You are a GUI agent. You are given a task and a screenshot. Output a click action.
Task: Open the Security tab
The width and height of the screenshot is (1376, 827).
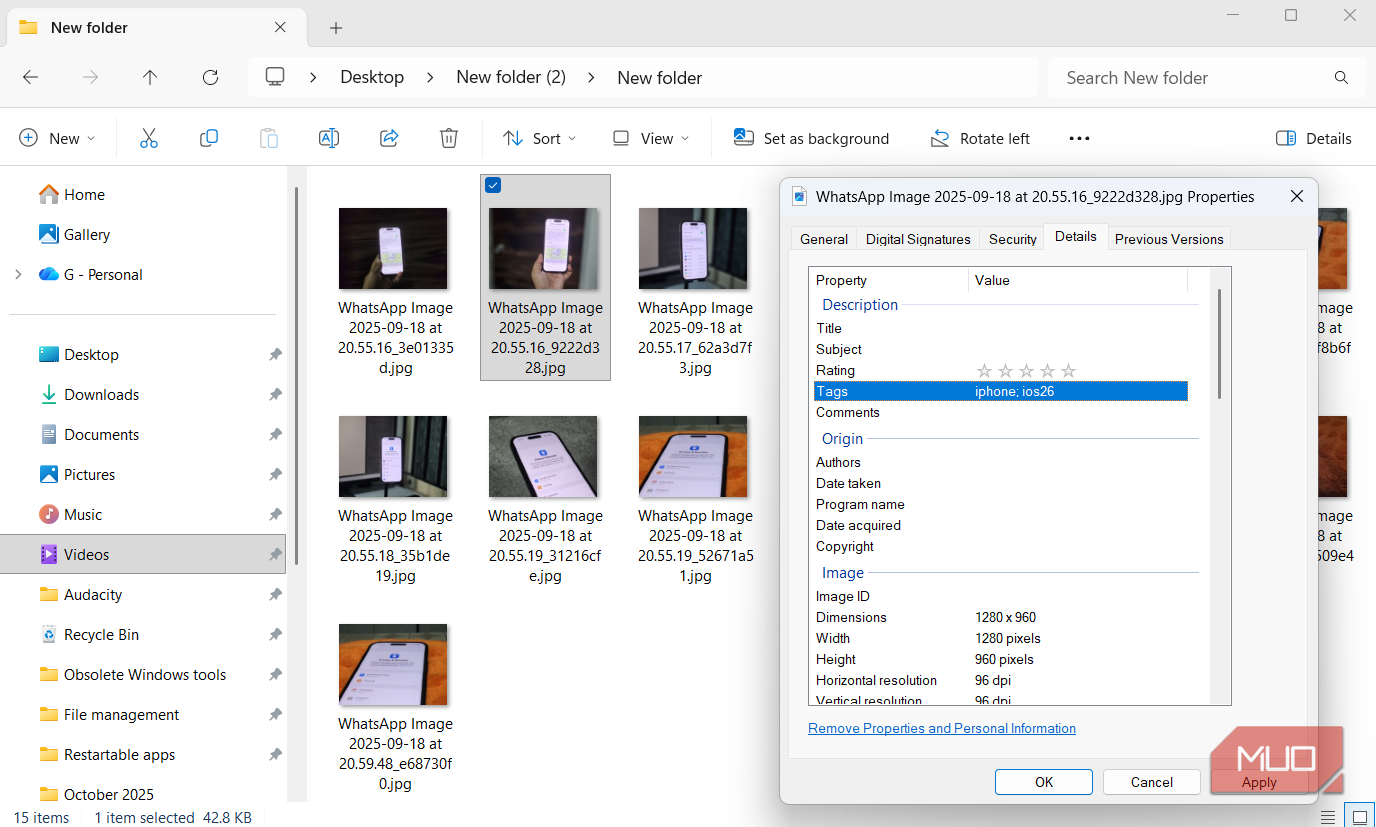tap(1013, 239)
